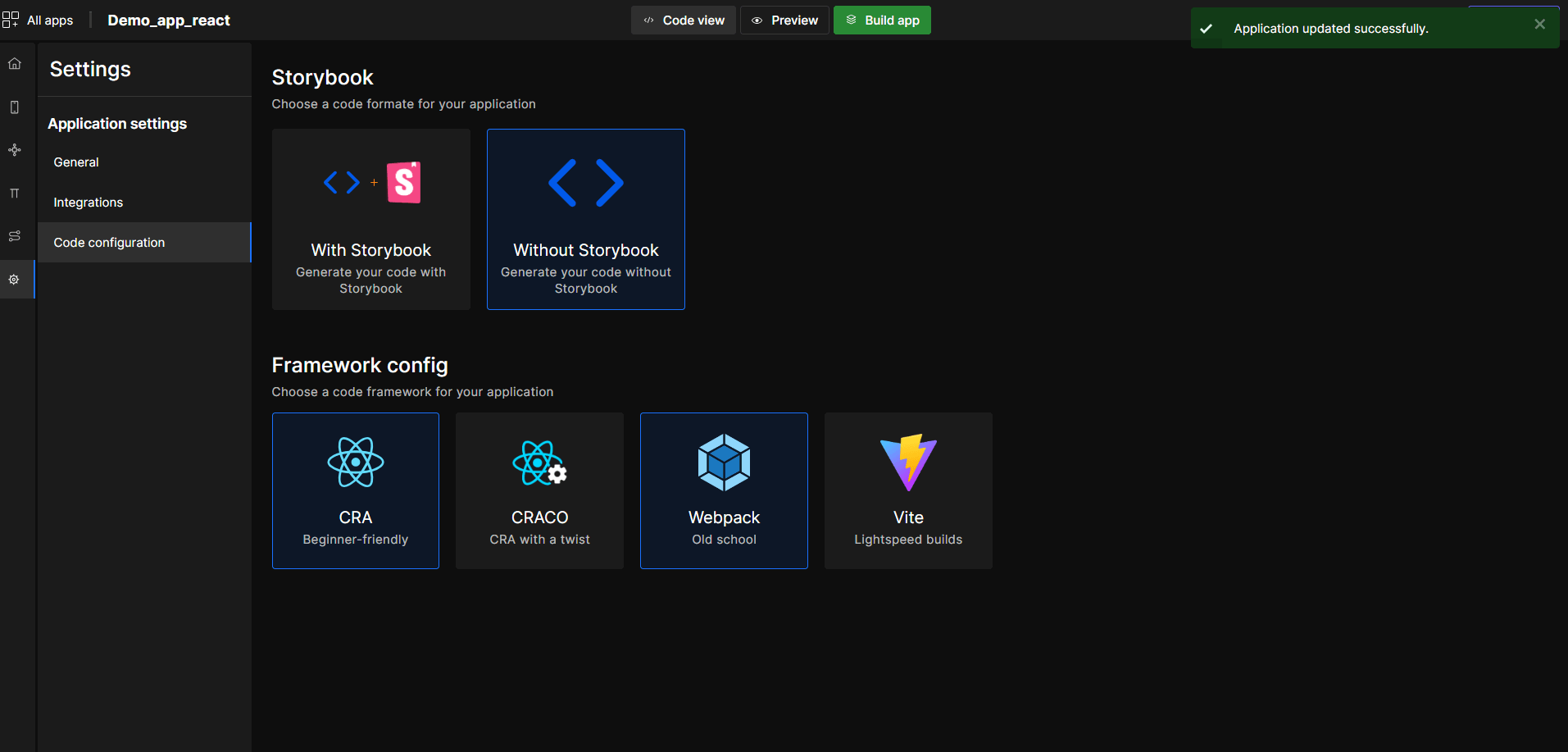Open the General settings section
This screenshot has height=752, width=1568.
pos(144,162)
